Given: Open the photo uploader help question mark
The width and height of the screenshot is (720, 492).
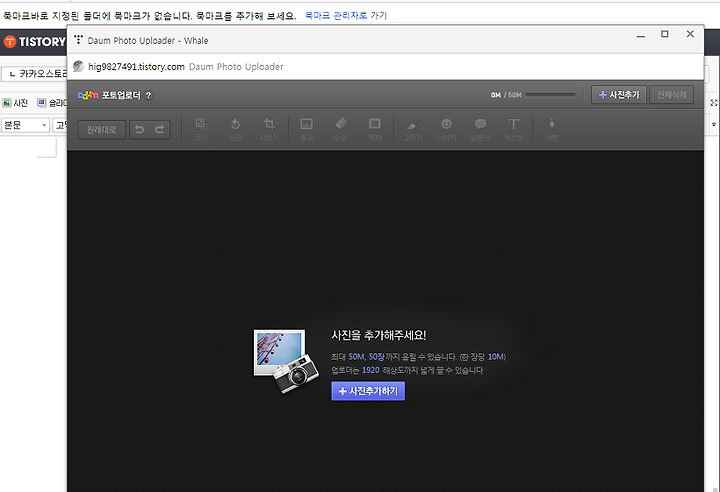Looking at the screenshot, I should 148,95.
